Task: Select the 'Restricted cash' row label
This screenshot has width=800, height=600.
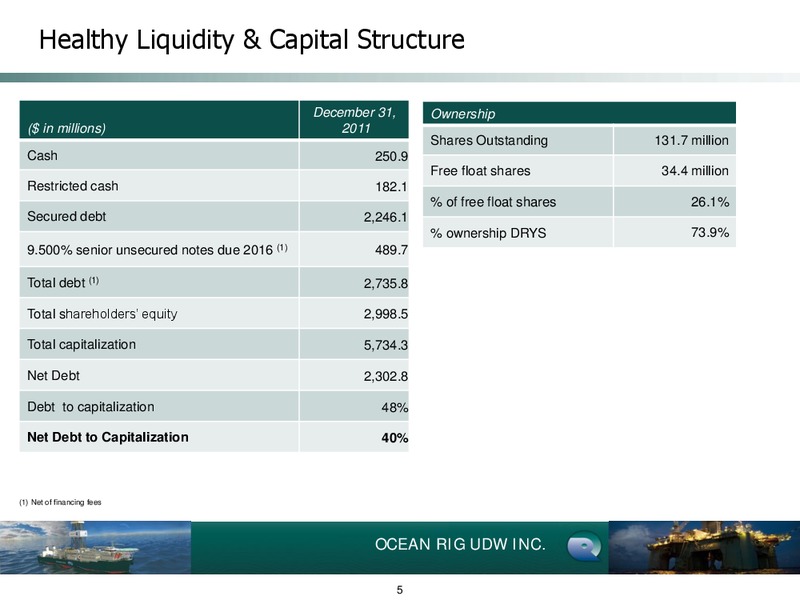Action: [72, 186]
